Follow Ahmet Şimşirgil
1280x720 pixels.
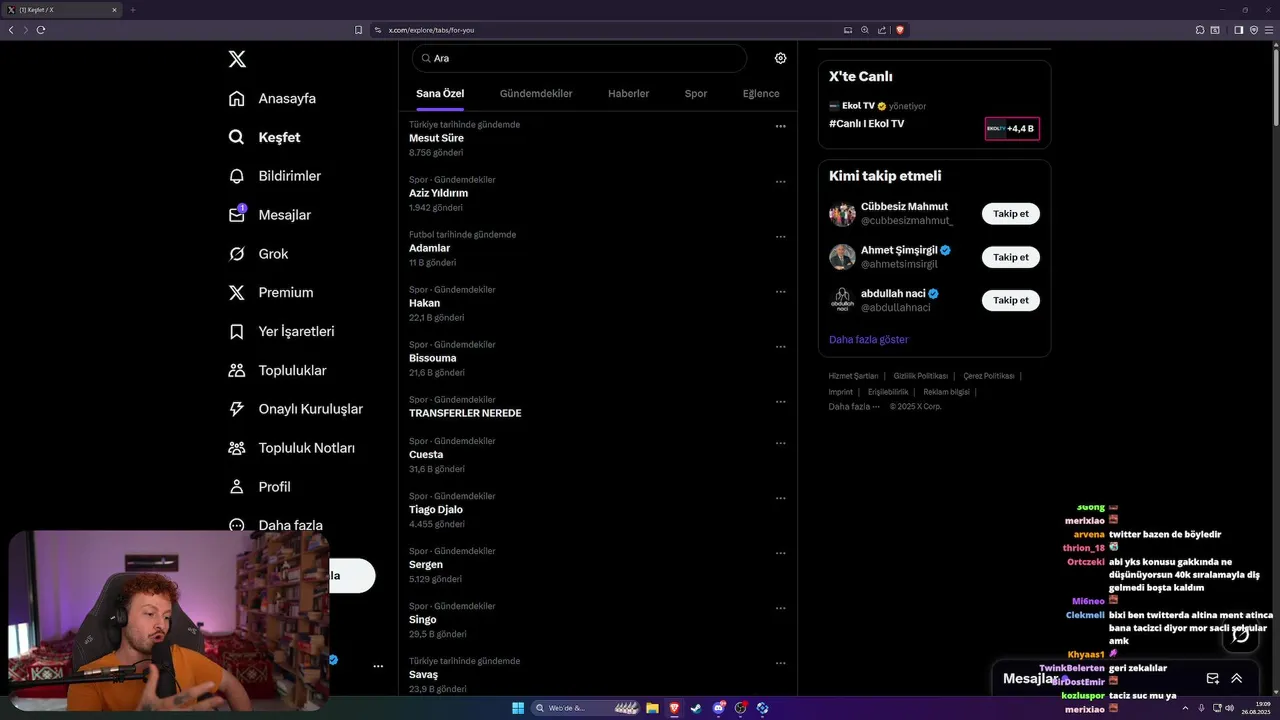tap(1010, 257)
